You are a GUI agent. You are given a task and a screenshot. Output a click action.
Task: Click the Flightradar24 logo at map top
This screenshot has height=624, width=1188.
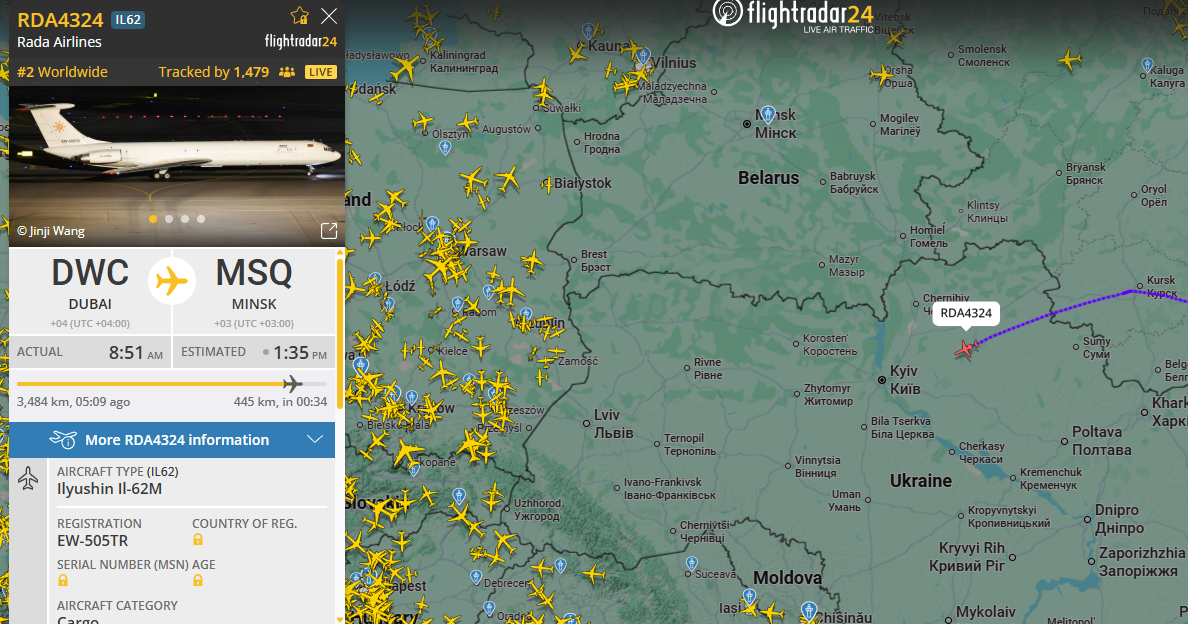click(793, 17)
